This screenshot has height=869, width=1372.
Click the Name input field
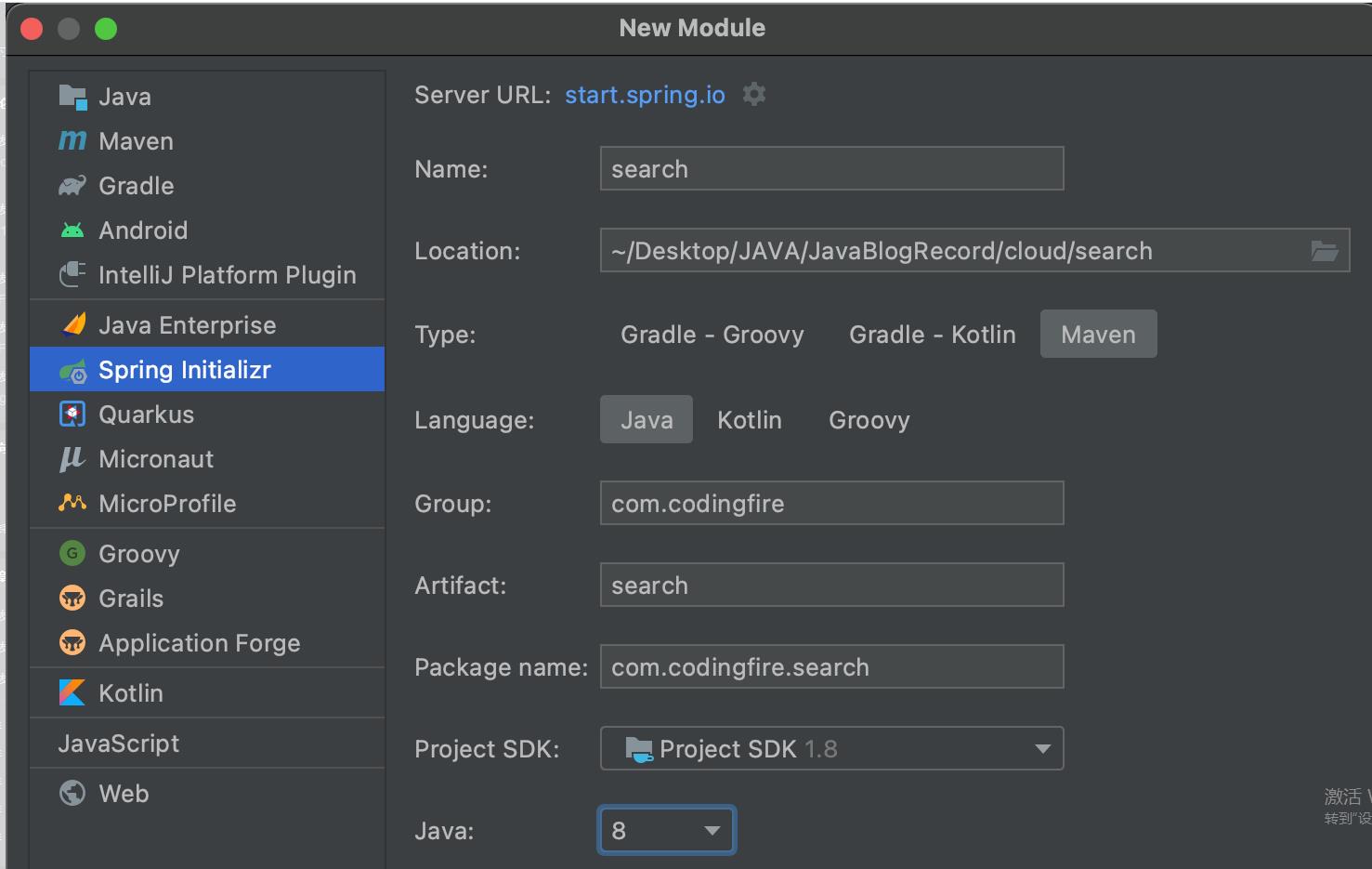[832, 168]
